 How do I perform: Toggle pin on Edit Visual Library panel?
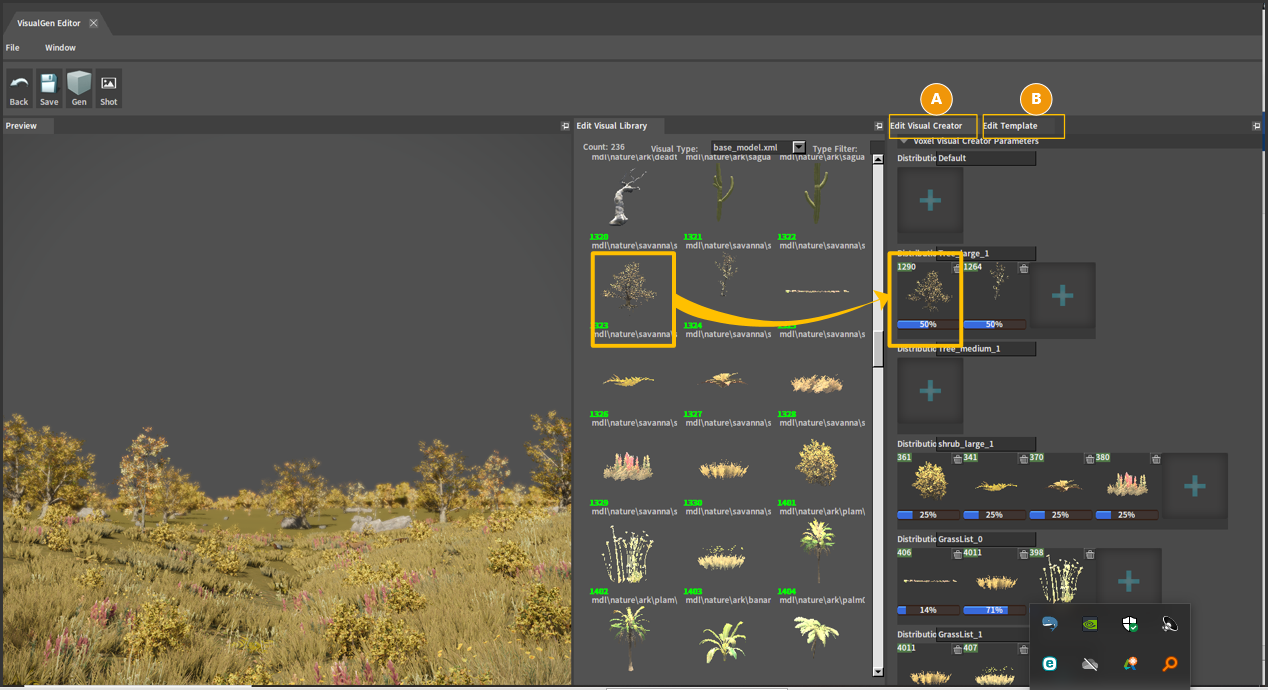[x=877, y=126]
